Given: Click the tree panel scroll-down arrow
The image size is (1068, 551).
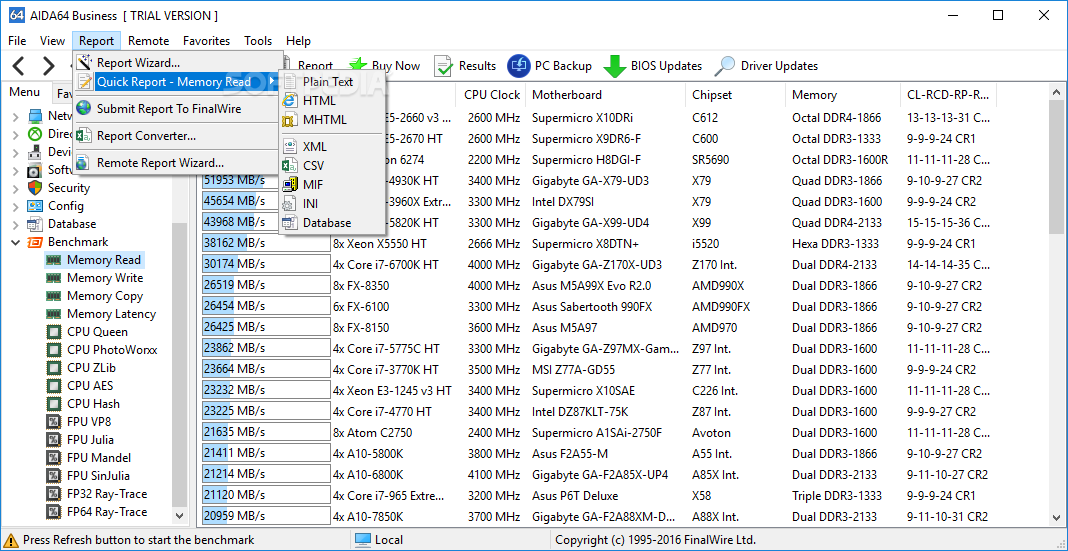Looking at the screenshot, I should [x=179, y=516].
